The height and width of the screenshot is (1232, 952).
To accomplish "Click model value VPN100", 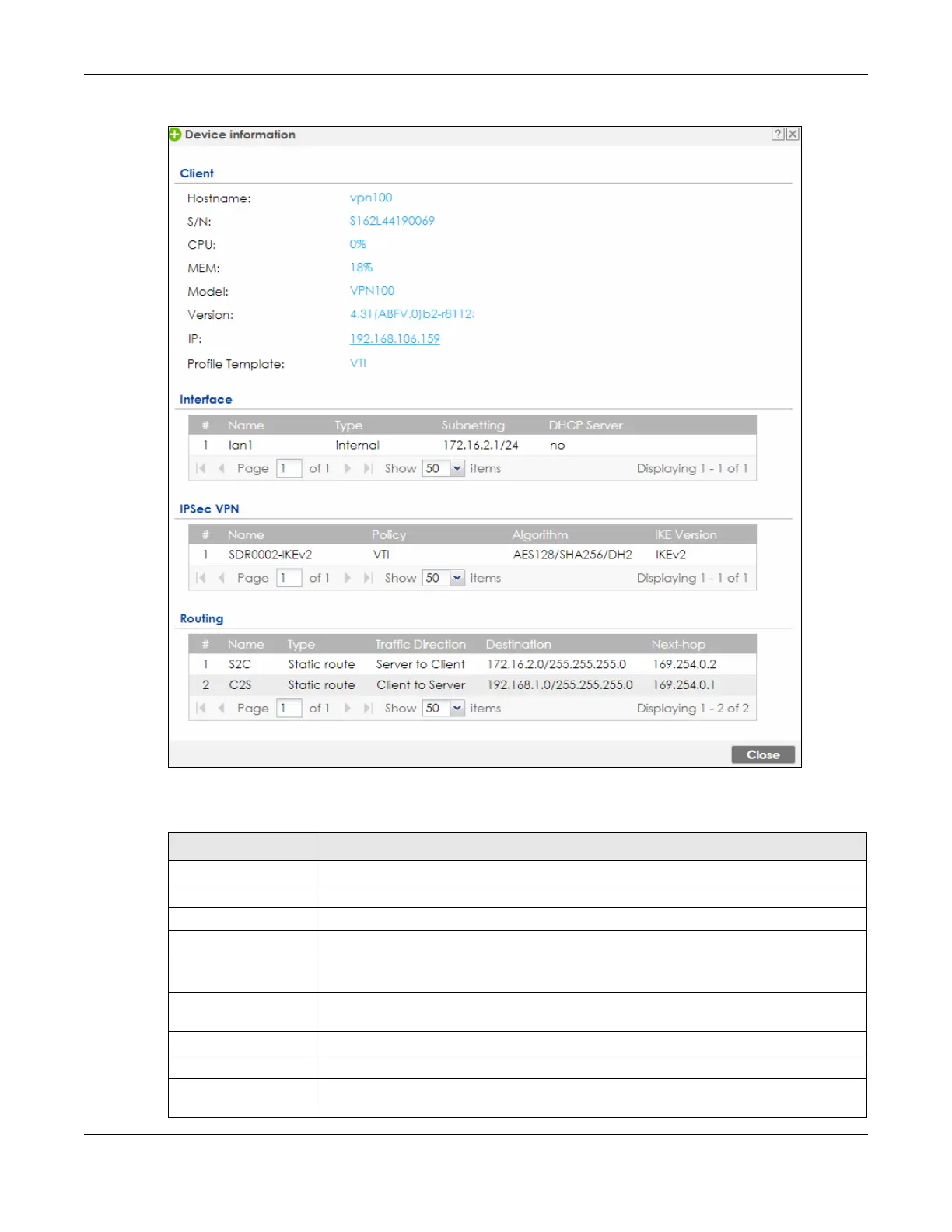I will [372, 291].
